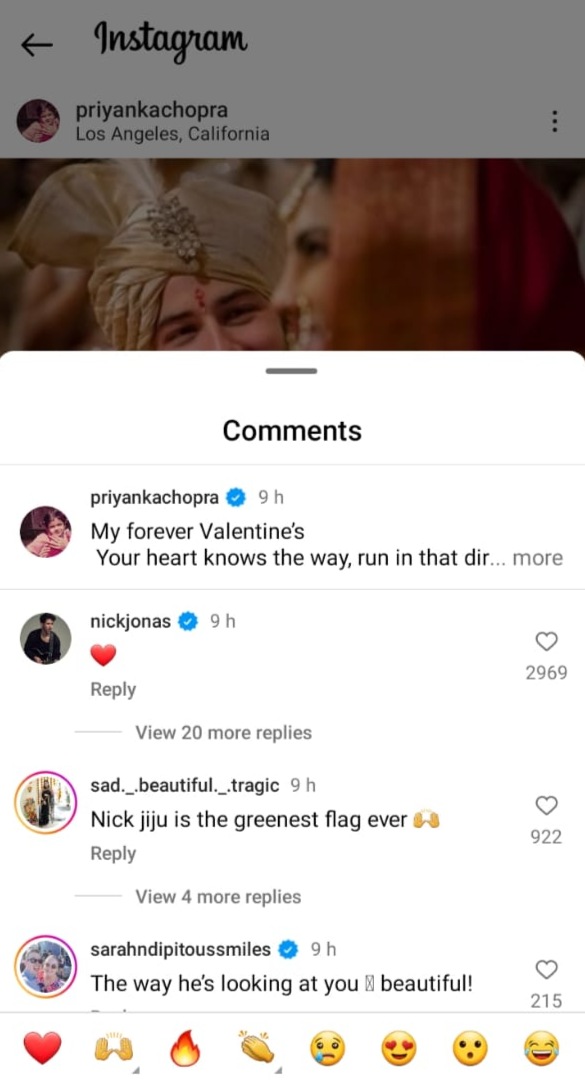
Task: Tap the back arrow at top left
Action: [36, 44]
